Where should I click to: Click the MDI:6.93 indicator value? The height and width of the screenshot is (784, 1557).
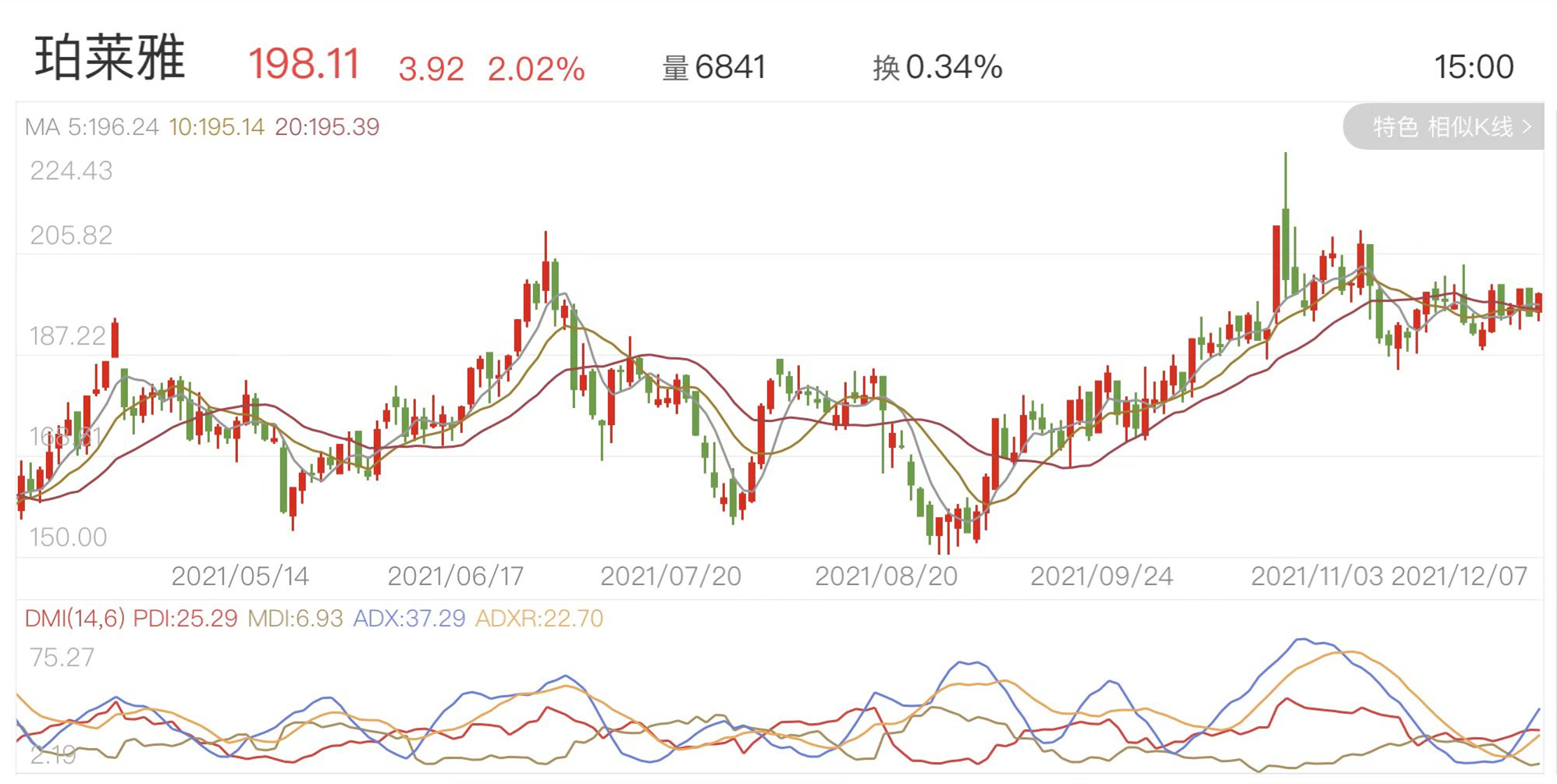pyautogui.click(x=295, y=619)
